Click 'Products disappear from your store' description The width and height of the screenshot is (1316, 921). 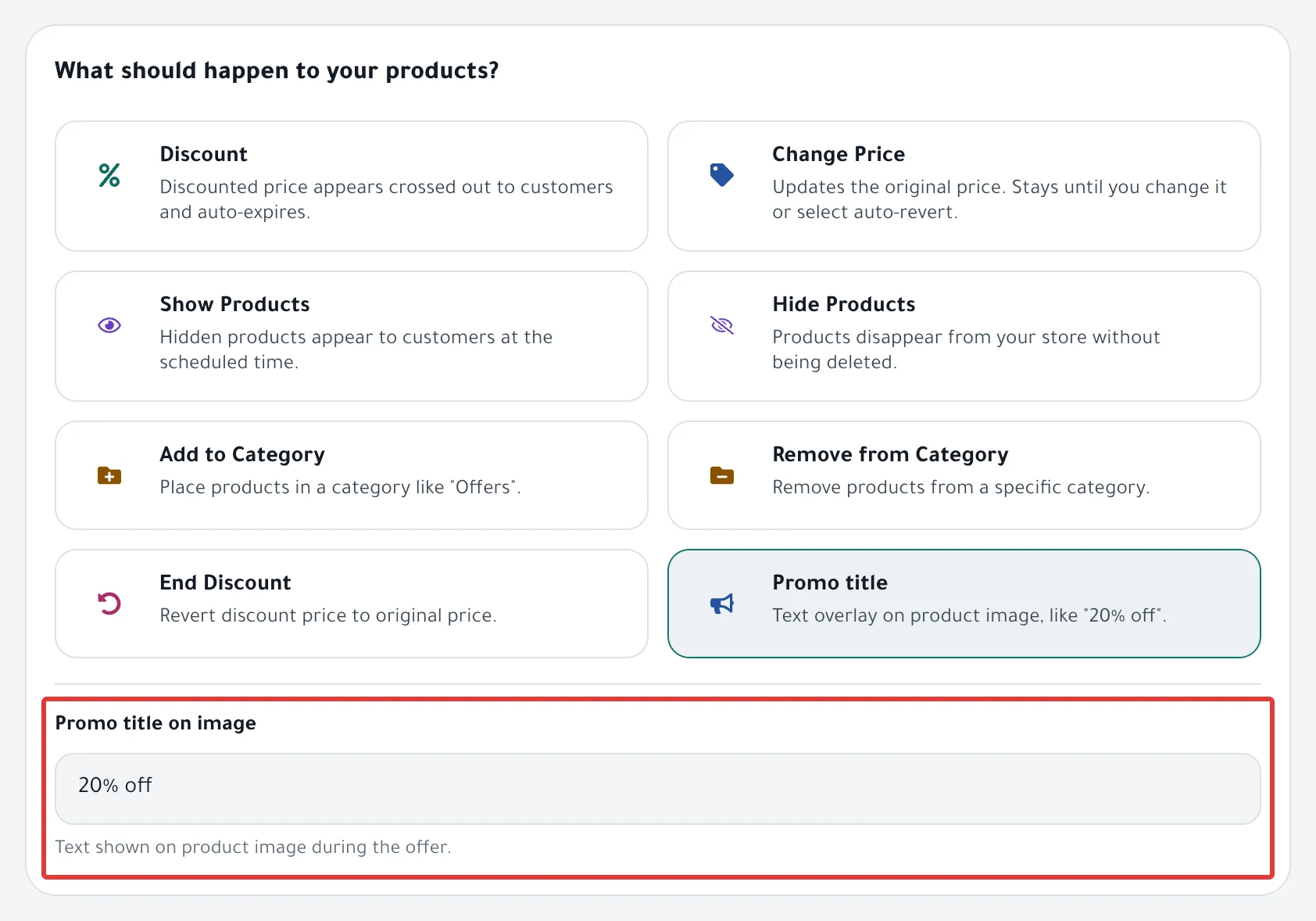pyautogui.click(x=966, y=349)
